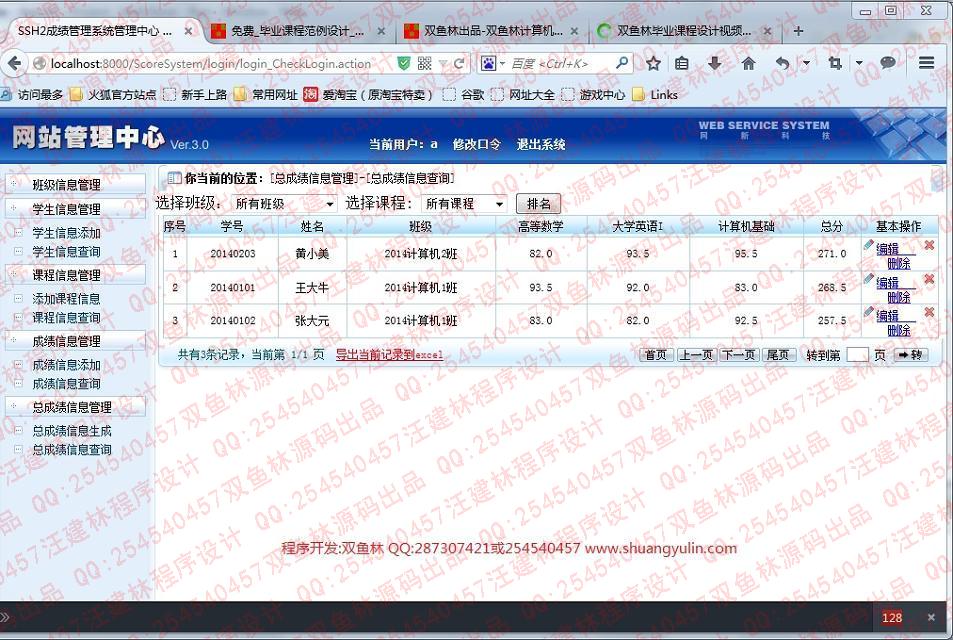953x640 pixels.
Task: Click the red delete X for 王大牛
Action: 929,278
